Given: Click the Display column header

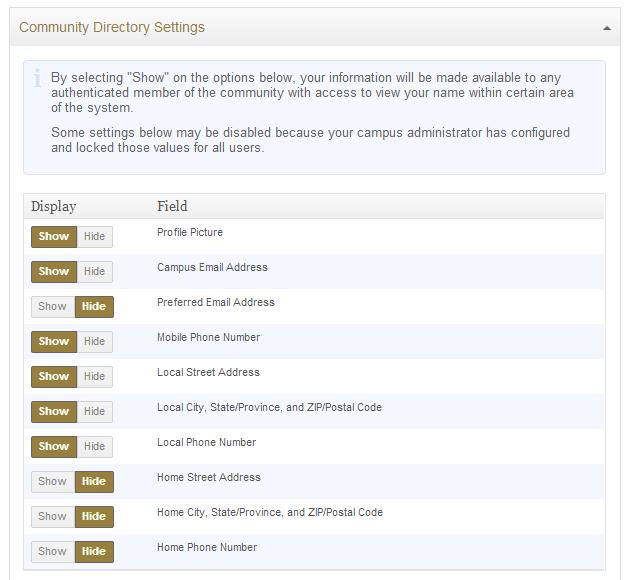Looking at the screenshot, I should (54, 207).
